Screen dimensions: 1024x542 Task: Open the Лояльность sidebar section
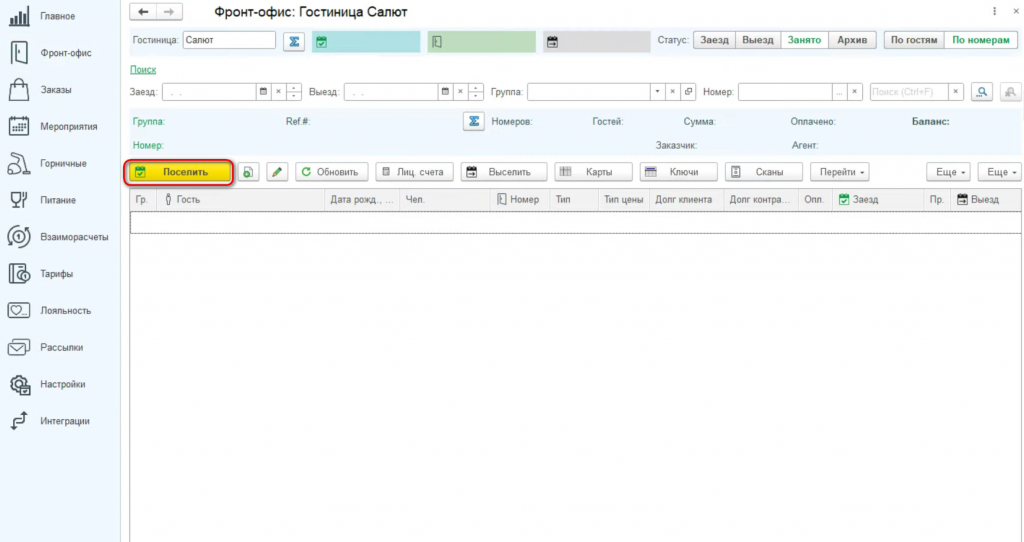49,310
